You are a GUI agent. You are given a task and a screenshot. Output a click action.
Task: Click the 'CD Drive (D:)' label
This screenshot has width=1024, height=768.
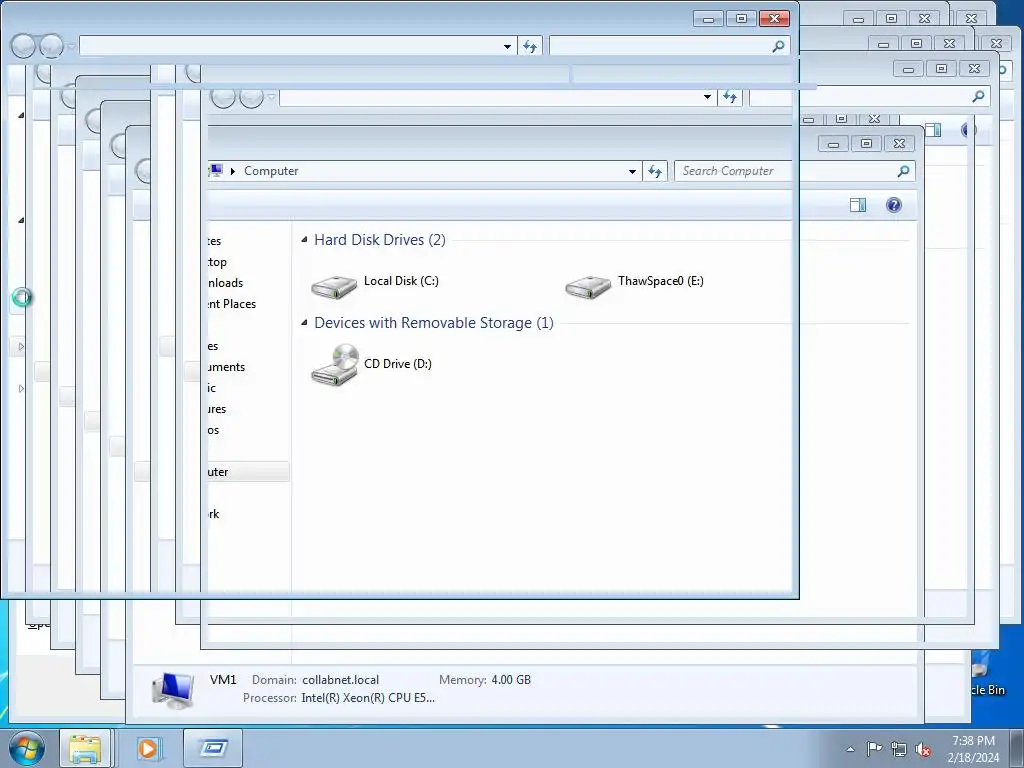[398, 364]
